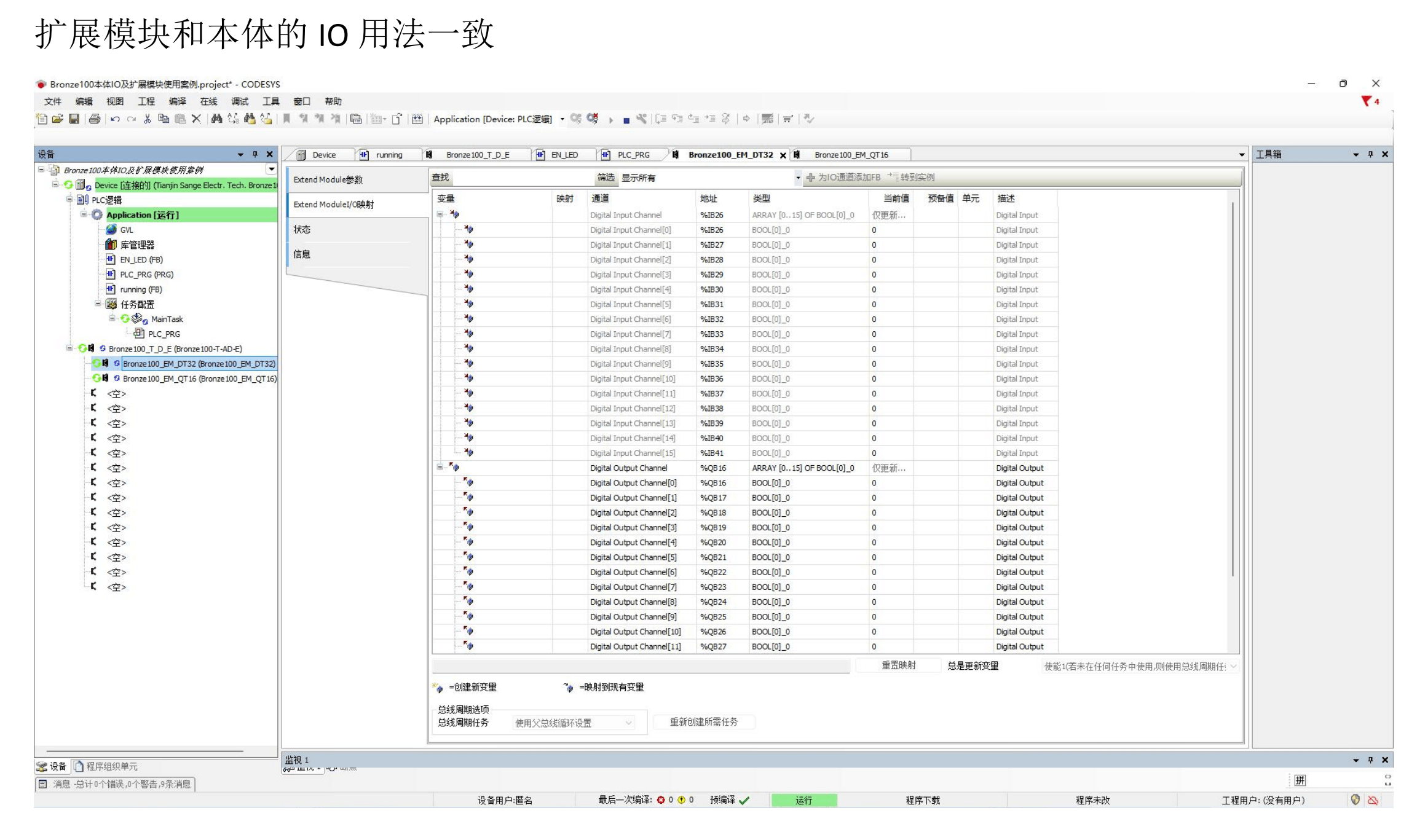Collapse the Digital Output Channel group
This screenshot has width=1409, height=840.
[440, 468]
